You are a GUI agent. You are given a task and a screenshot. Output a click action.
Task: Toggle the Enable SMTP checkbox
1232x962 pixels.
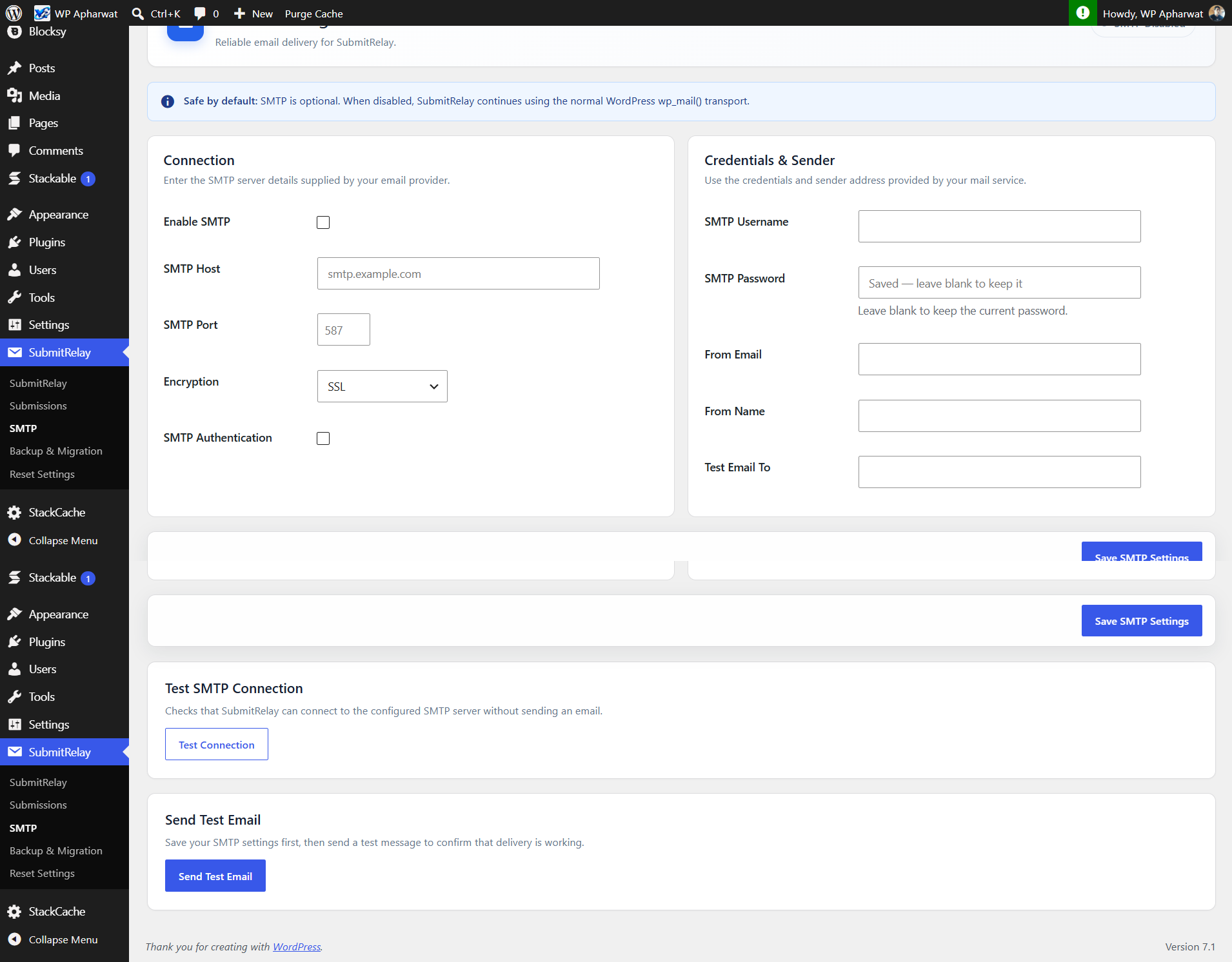point(323,222)
